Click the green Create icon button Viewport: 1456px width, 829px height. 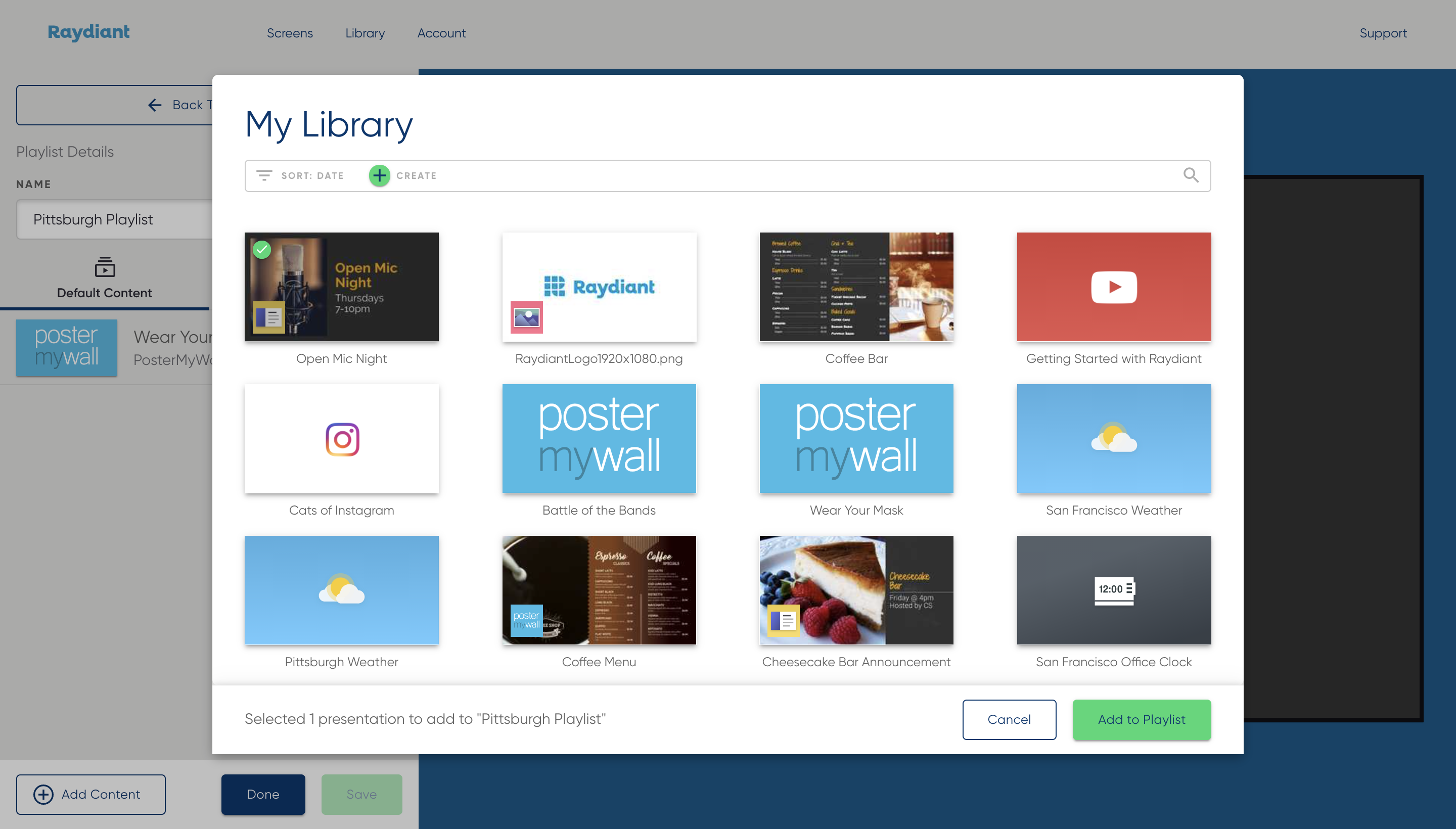[380, 175]
